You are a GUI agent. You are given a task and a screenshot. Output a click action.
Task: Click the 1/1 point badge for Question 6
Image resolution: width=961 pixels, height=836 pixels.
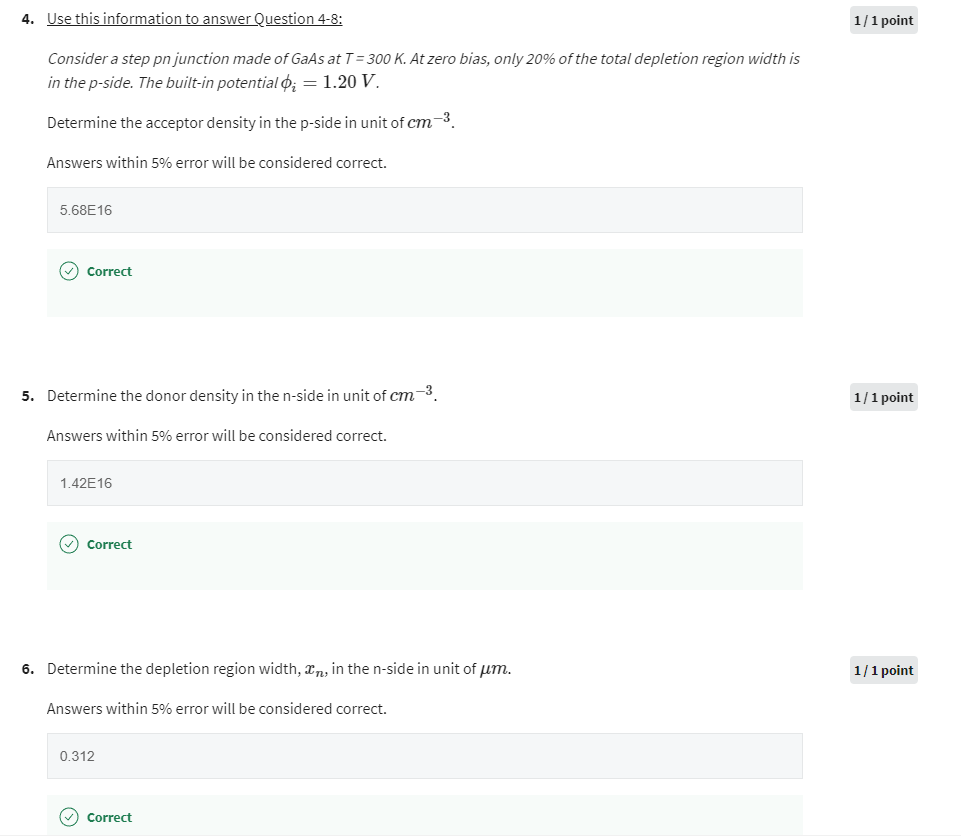pyautogui.click(x=884, y=670)
